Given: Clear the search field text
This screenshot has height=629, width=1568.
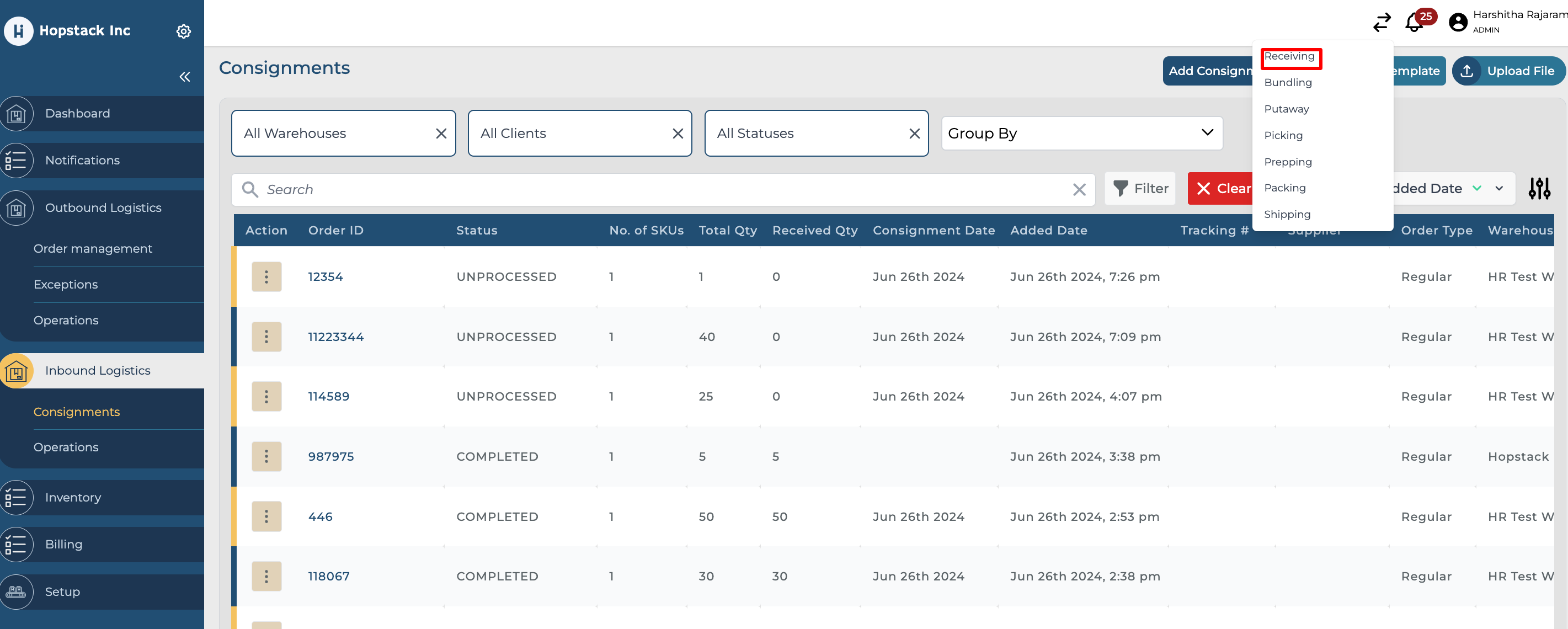Looking at the screenshot, I should [1079, 190].
